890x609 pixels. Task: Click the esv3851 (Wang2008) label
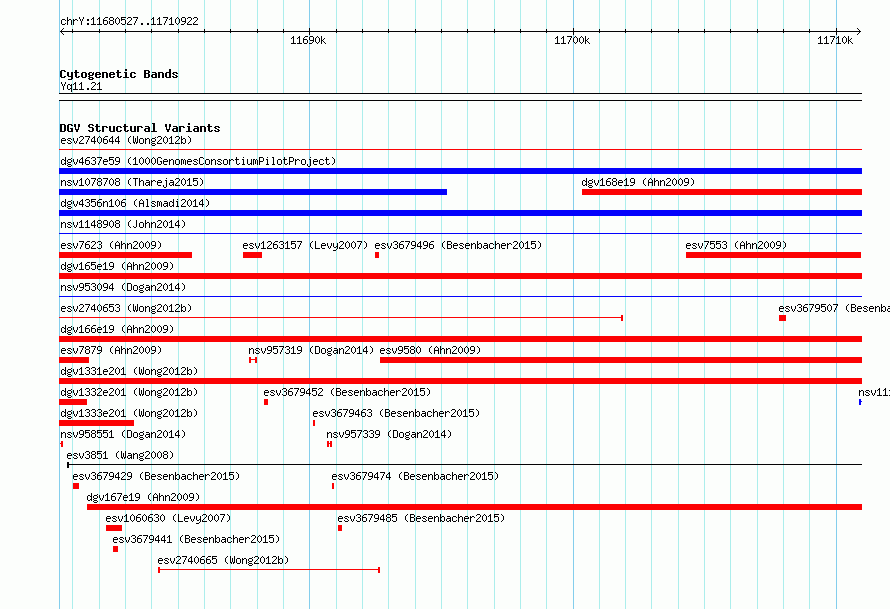120,455
